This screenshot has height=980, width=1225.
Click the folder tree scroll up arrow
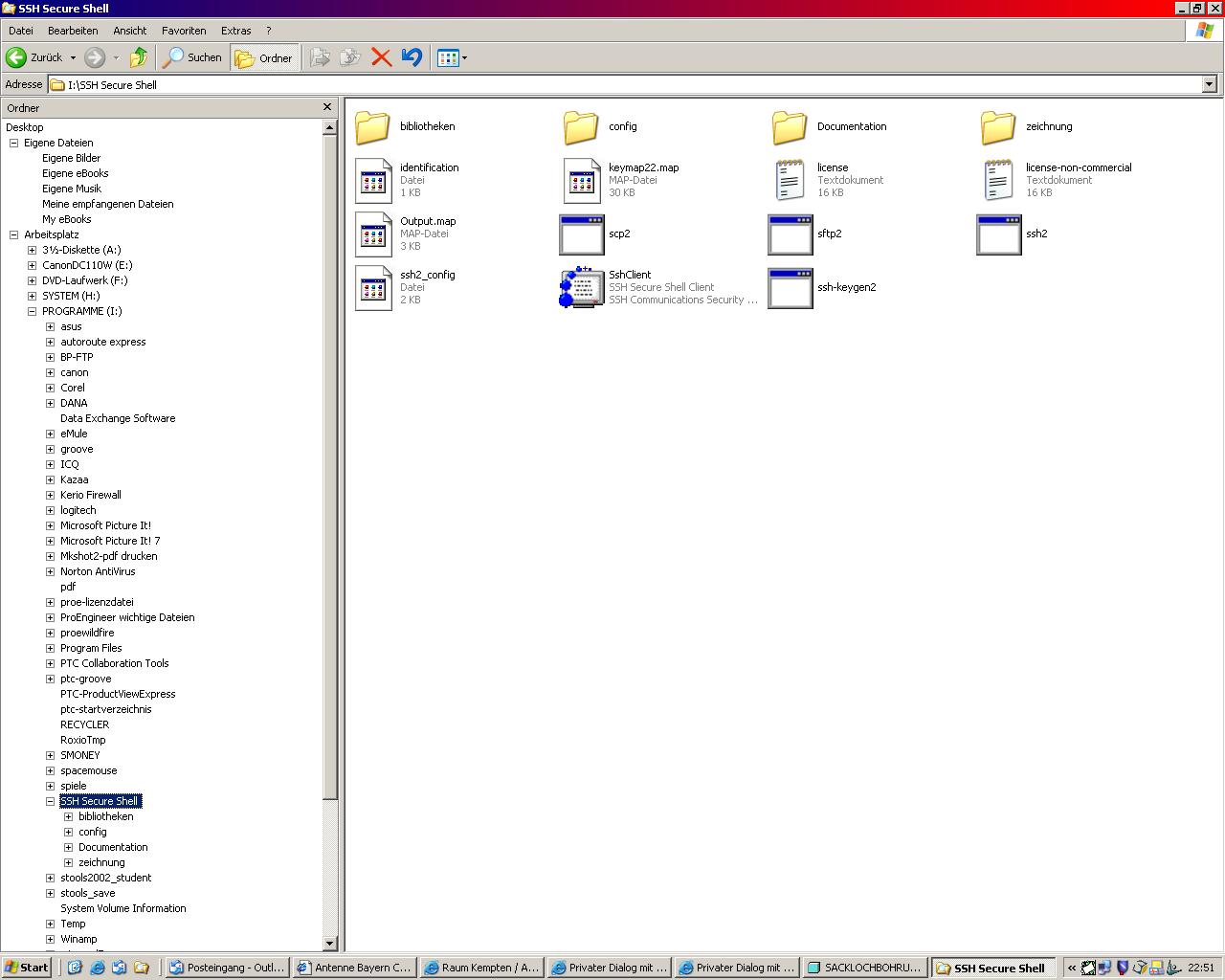(x=329, y=126)
